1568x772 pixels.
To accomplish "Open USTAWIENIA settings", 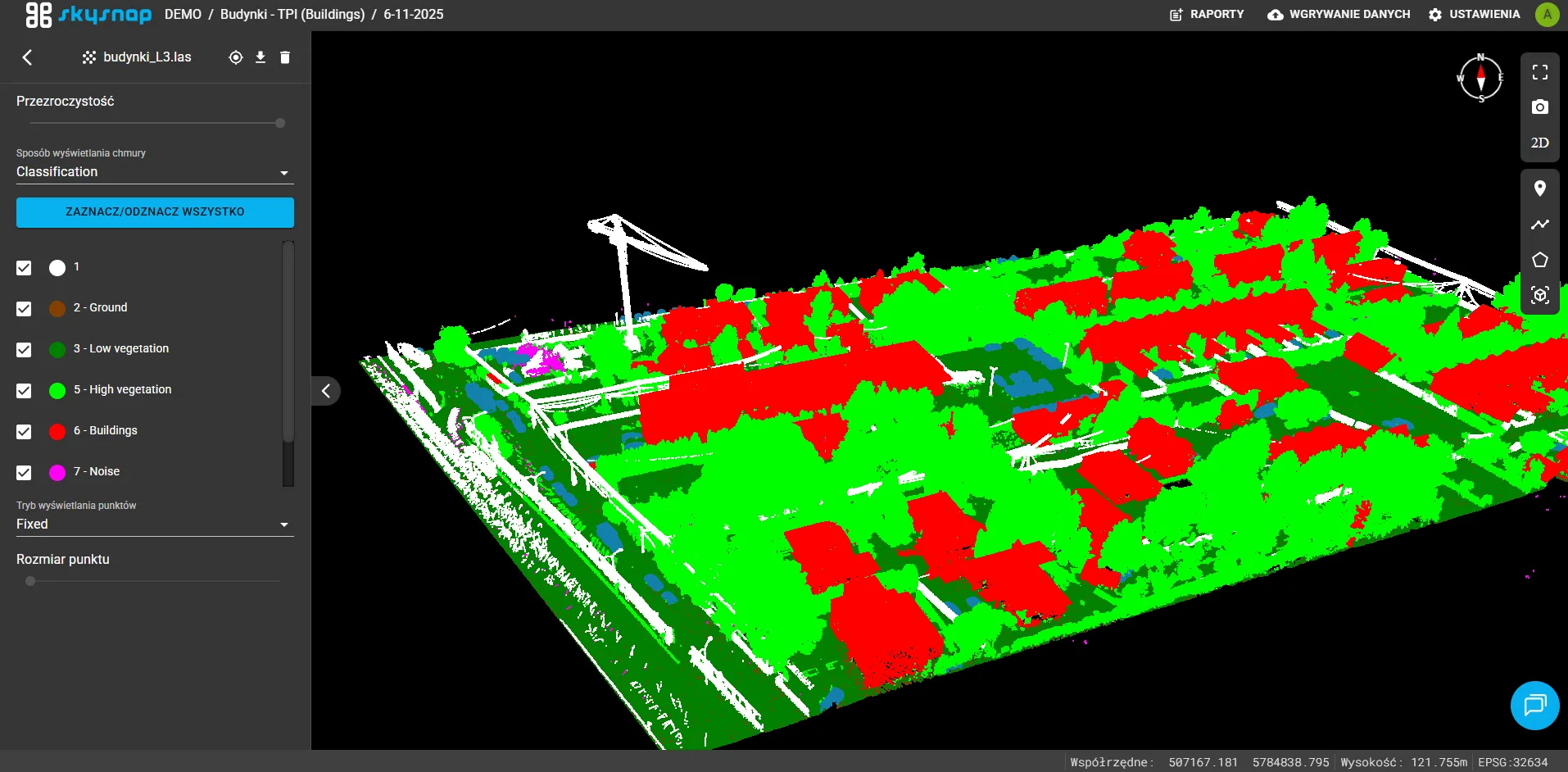I will [1474, 15].
